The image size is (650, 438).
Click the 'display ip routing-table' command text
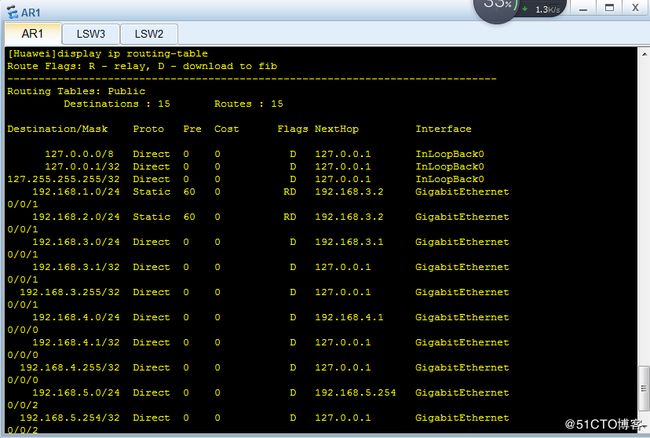[x=133, y=53]
